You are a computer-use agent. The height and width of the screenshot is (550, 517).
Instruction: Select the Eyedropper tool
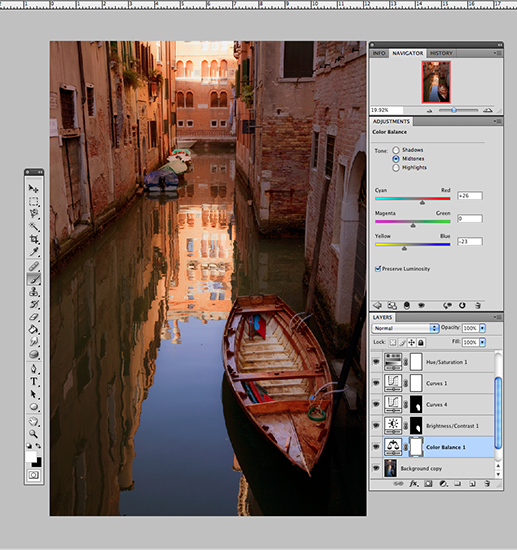[34, 251]
